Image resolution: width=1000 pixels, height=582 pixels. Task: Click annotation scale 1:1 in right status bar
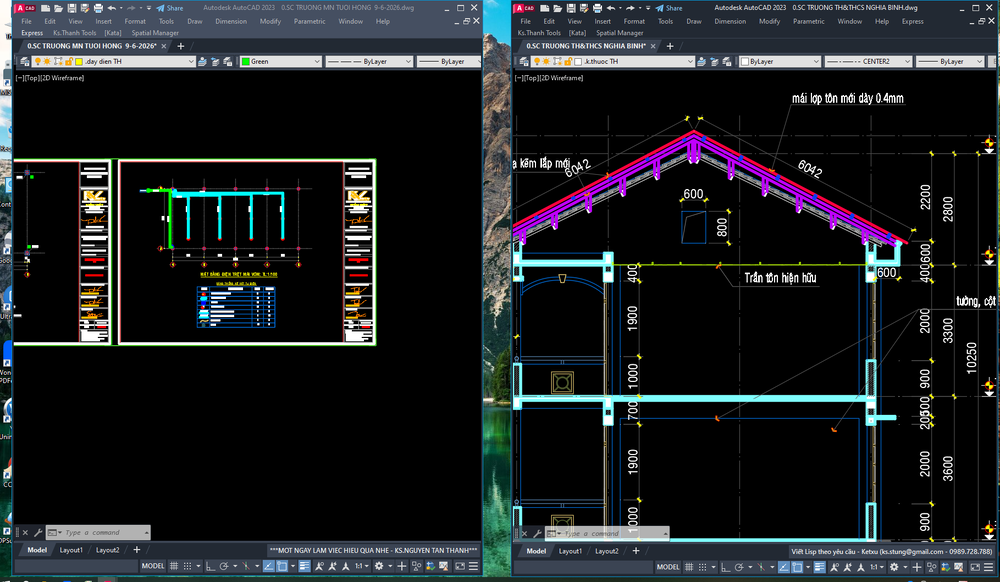tap(874, 567)
